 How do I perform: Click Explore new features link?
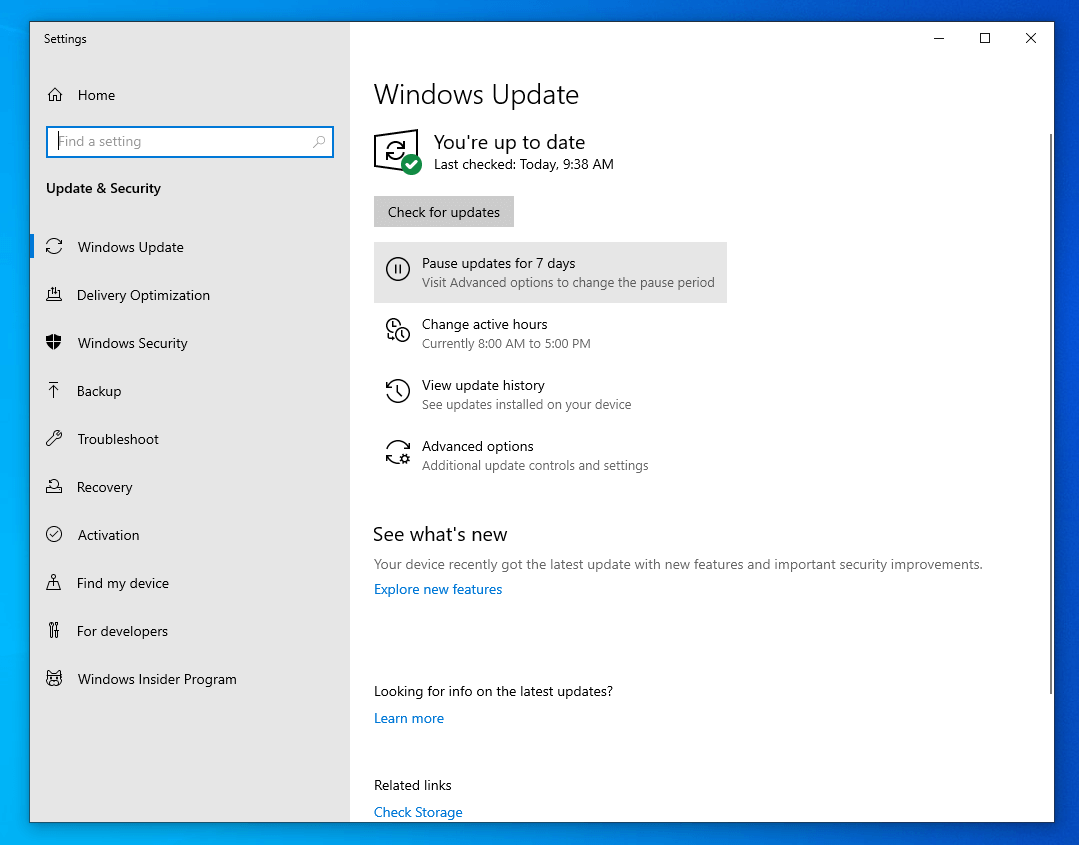coord(438,589)
